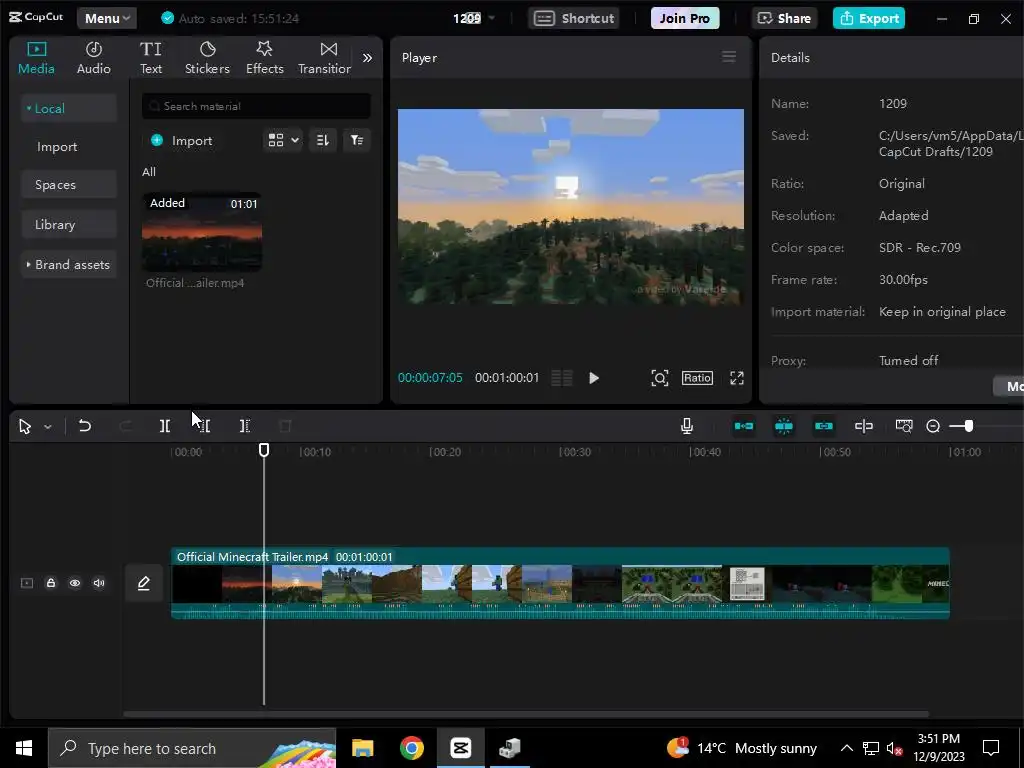Zoom out the timeline with minus icon
1024x768 pixels.
[x=933, y=426]
